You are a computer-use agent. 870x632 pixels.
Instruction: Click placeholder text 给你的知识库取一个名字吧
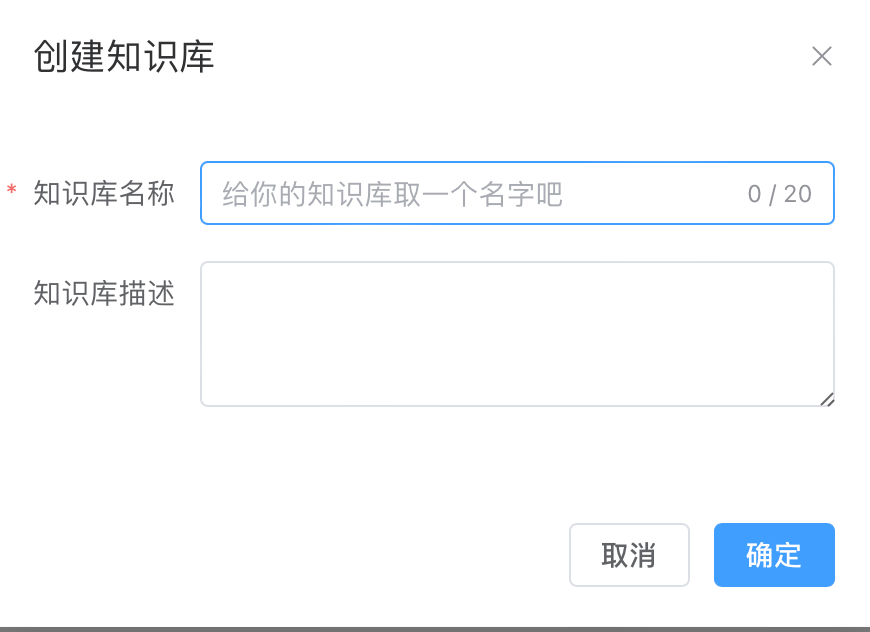pos(393,194)
